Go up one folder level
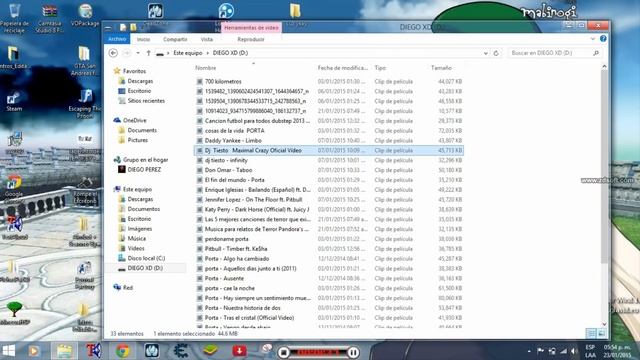The height and width of the screenshot is (360, 640). pyautogui.click(x=149, y=53)
